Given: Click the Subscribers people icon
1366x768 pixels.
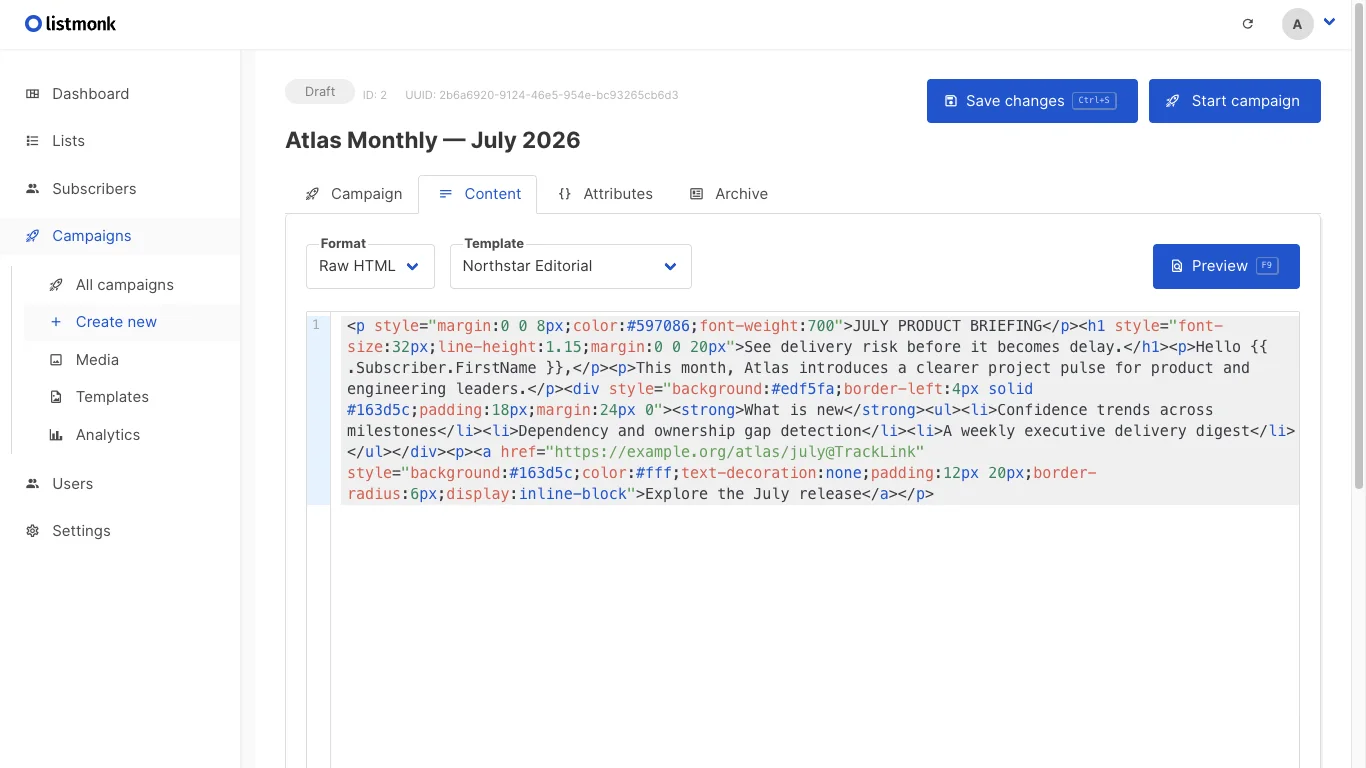Looking at the screenshot, I should pos(33,189).
